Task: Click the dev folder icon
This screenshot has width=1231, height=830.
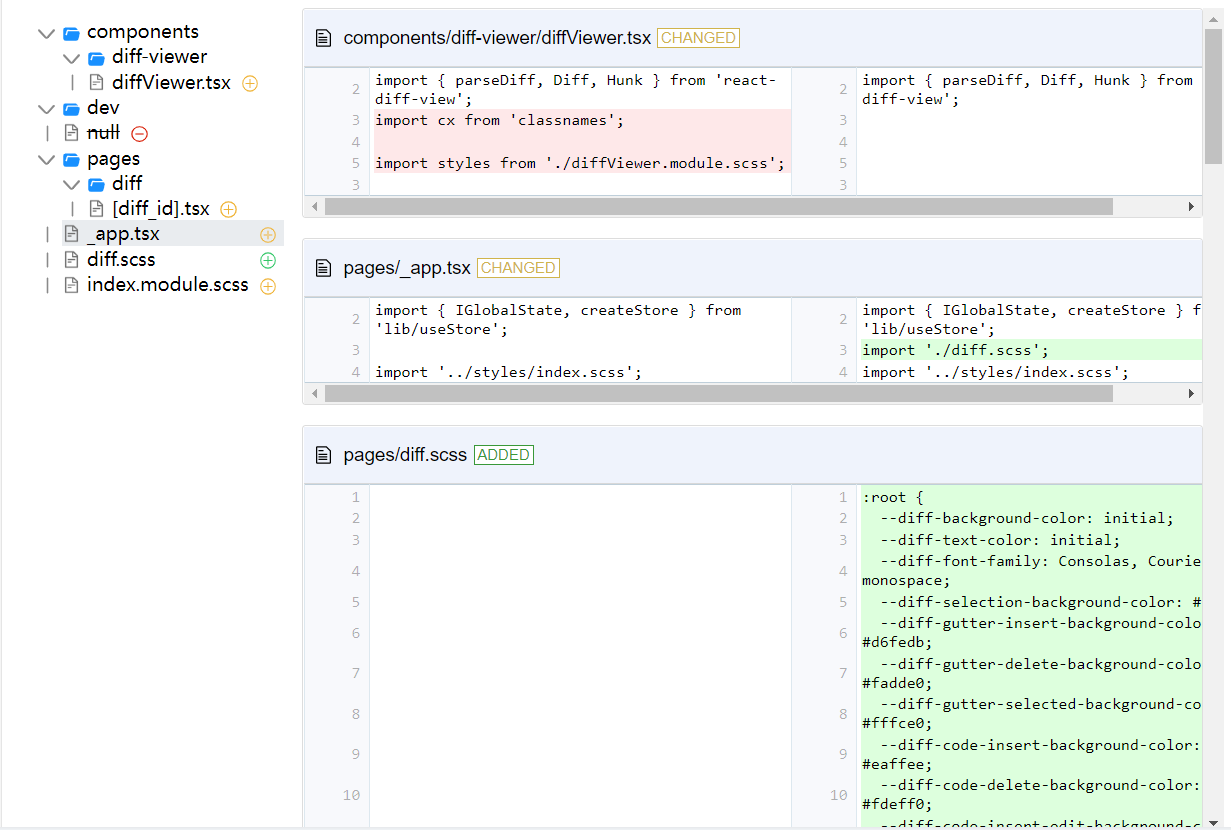Action: pos(71,109)
